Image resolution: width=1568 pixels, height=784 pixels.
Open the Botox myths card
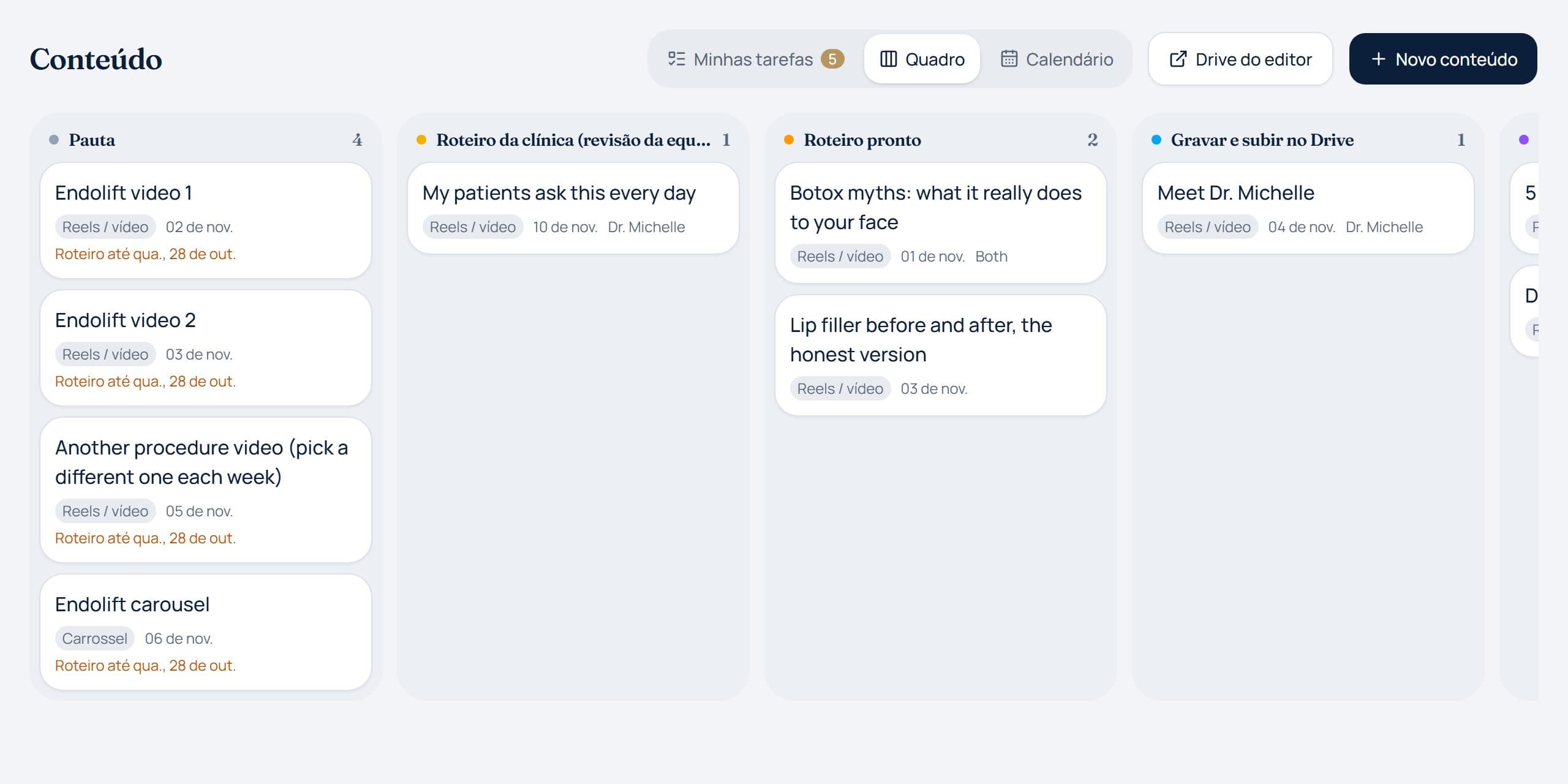click(x=941, y=223)
